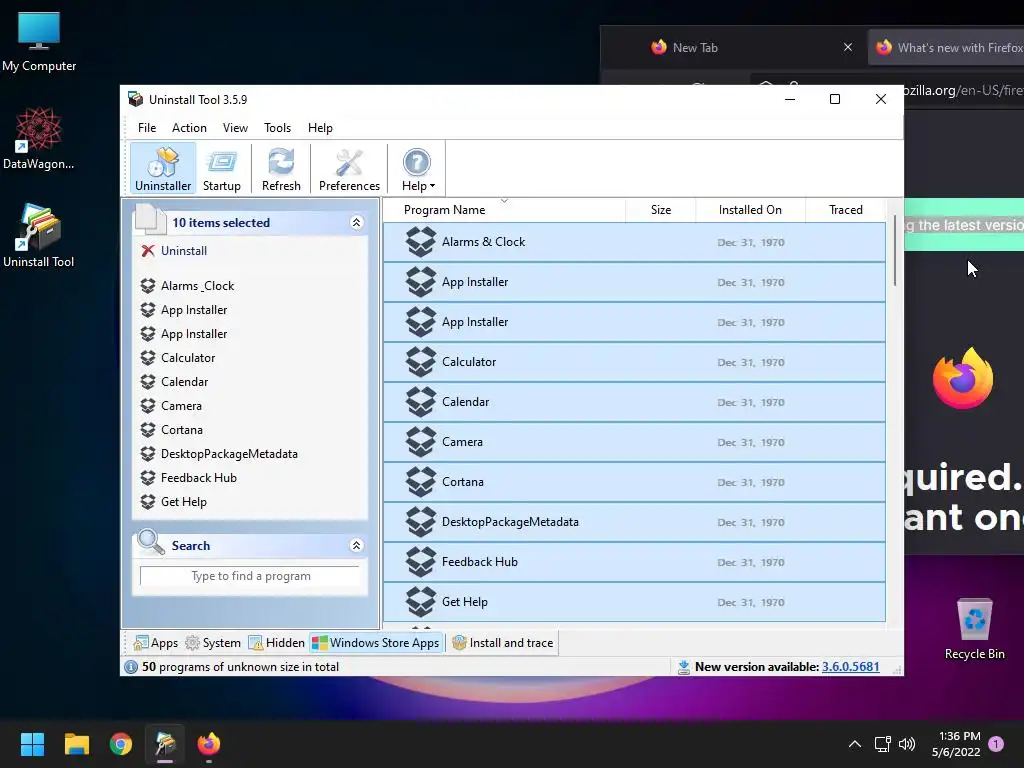The height and width of the screenshot is (768, 1024).
Task: Click the Install and trace button
Action: (x=503, y=643)
